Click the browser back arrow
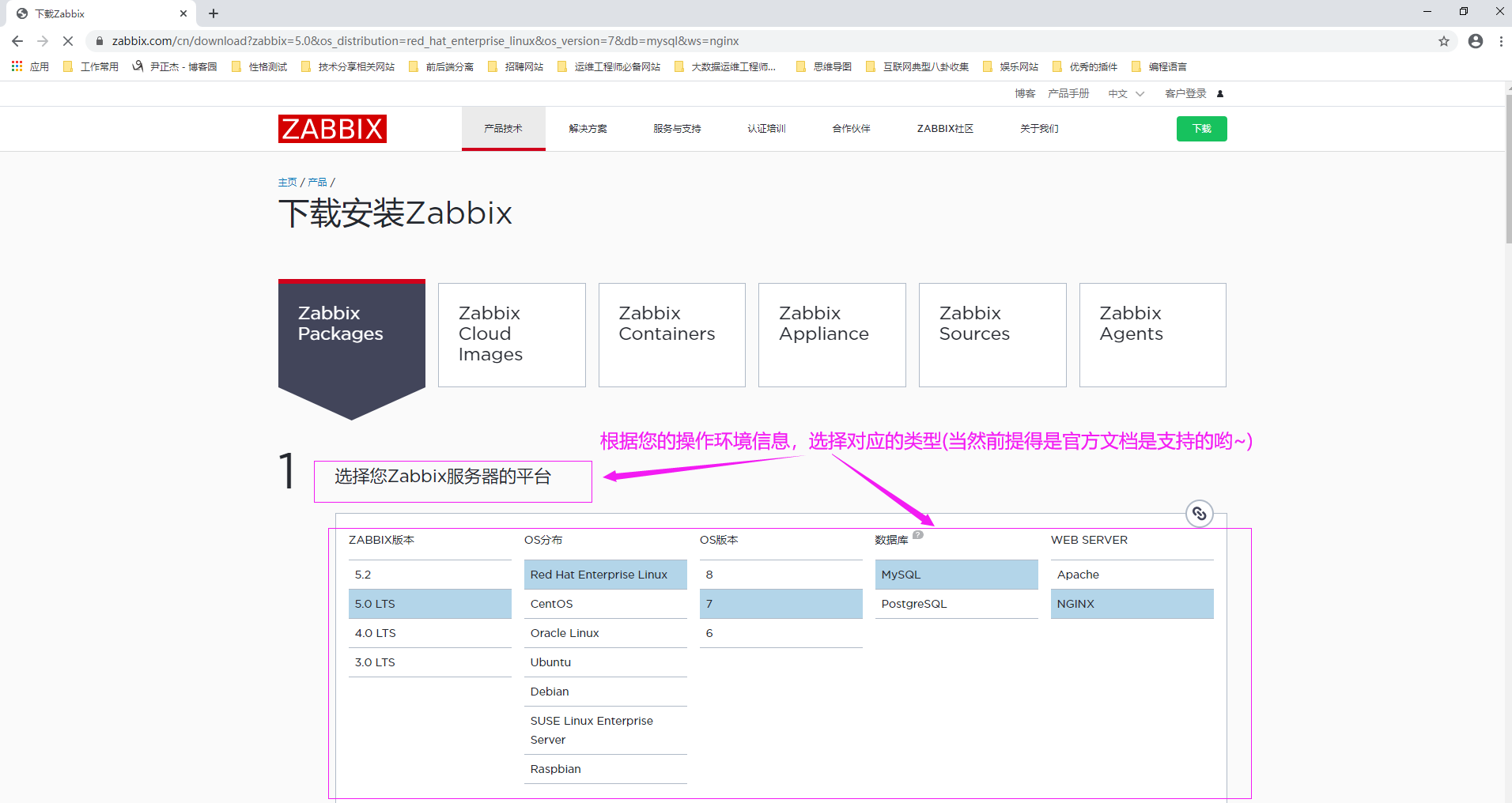 click(17, 40)
